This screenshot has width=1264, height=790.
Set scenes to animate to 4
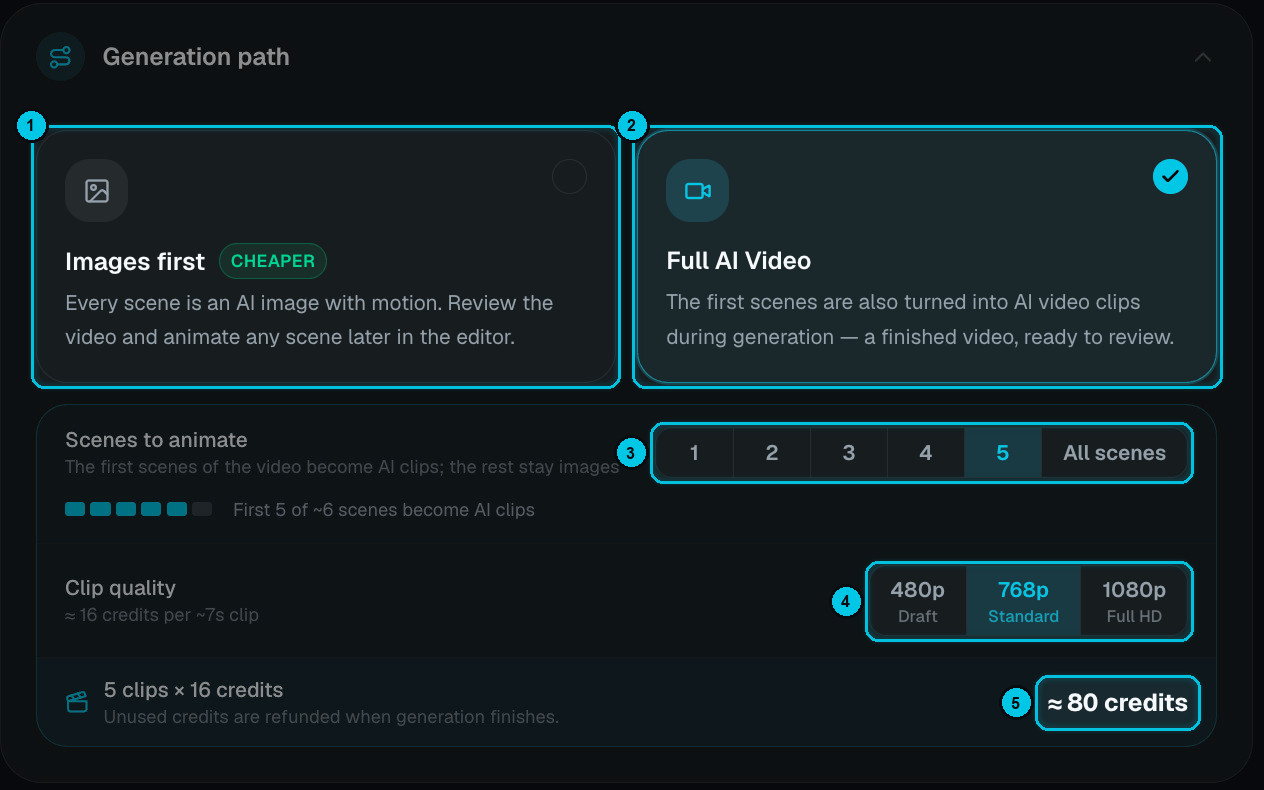pos(926,453)
